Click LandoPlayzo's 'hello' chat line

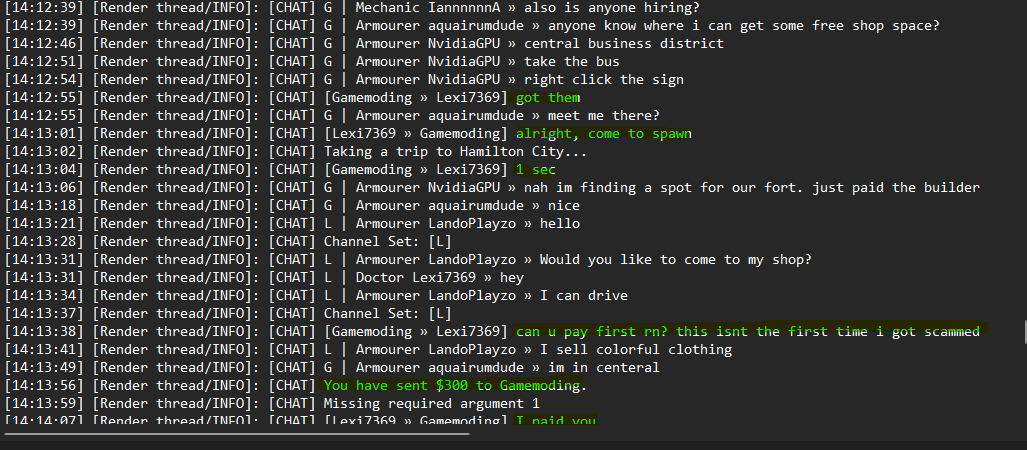pyautogui.click(x=292, y=224)
